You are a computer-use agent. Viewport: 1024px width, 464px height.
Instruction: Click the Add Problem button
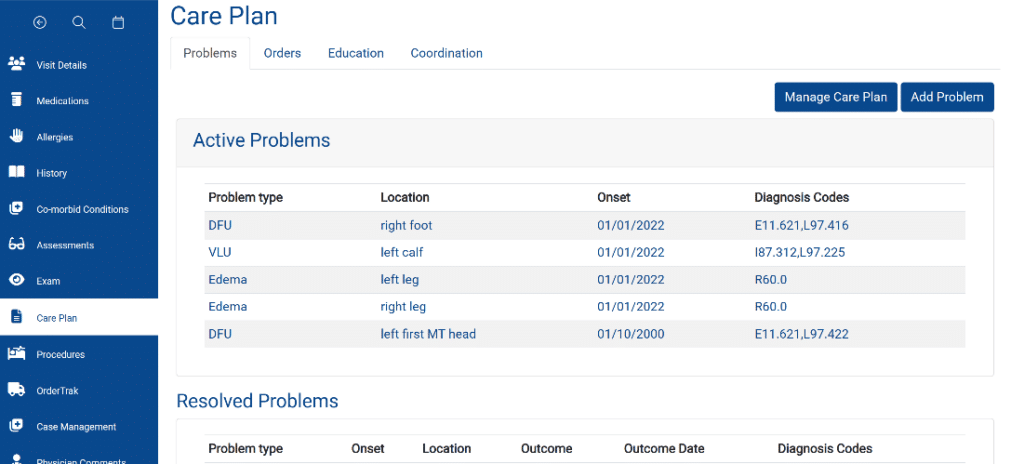coord(947,97)
